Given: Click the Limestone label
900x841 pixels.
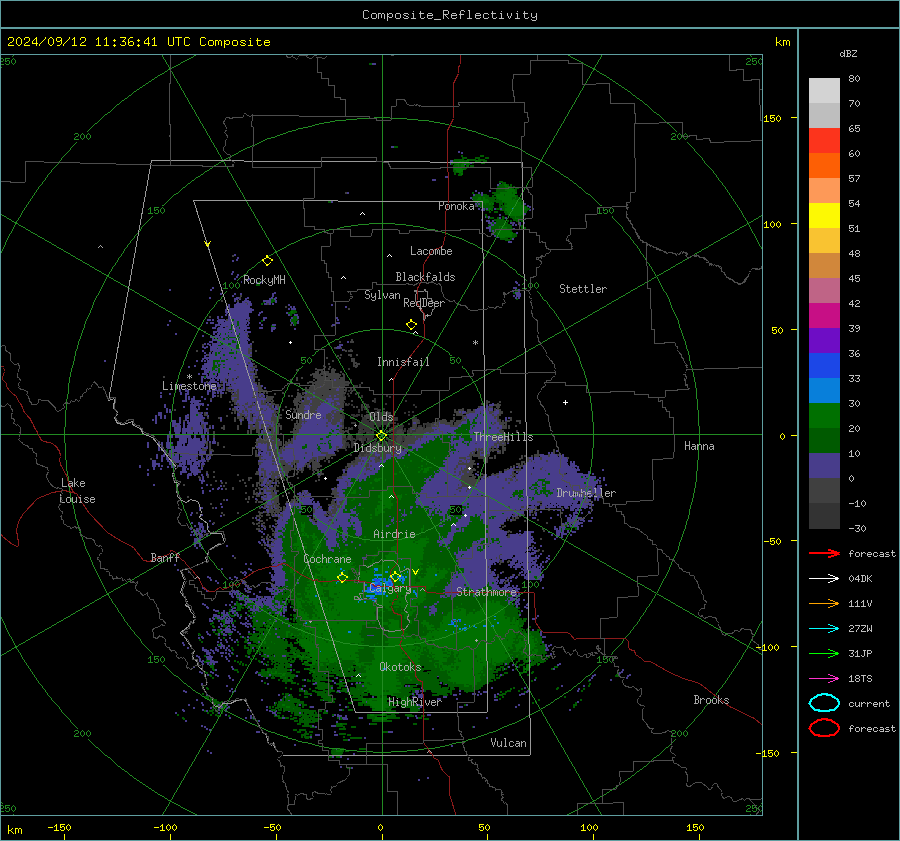Looking at the screenshot, I should (x=189, y=386).
